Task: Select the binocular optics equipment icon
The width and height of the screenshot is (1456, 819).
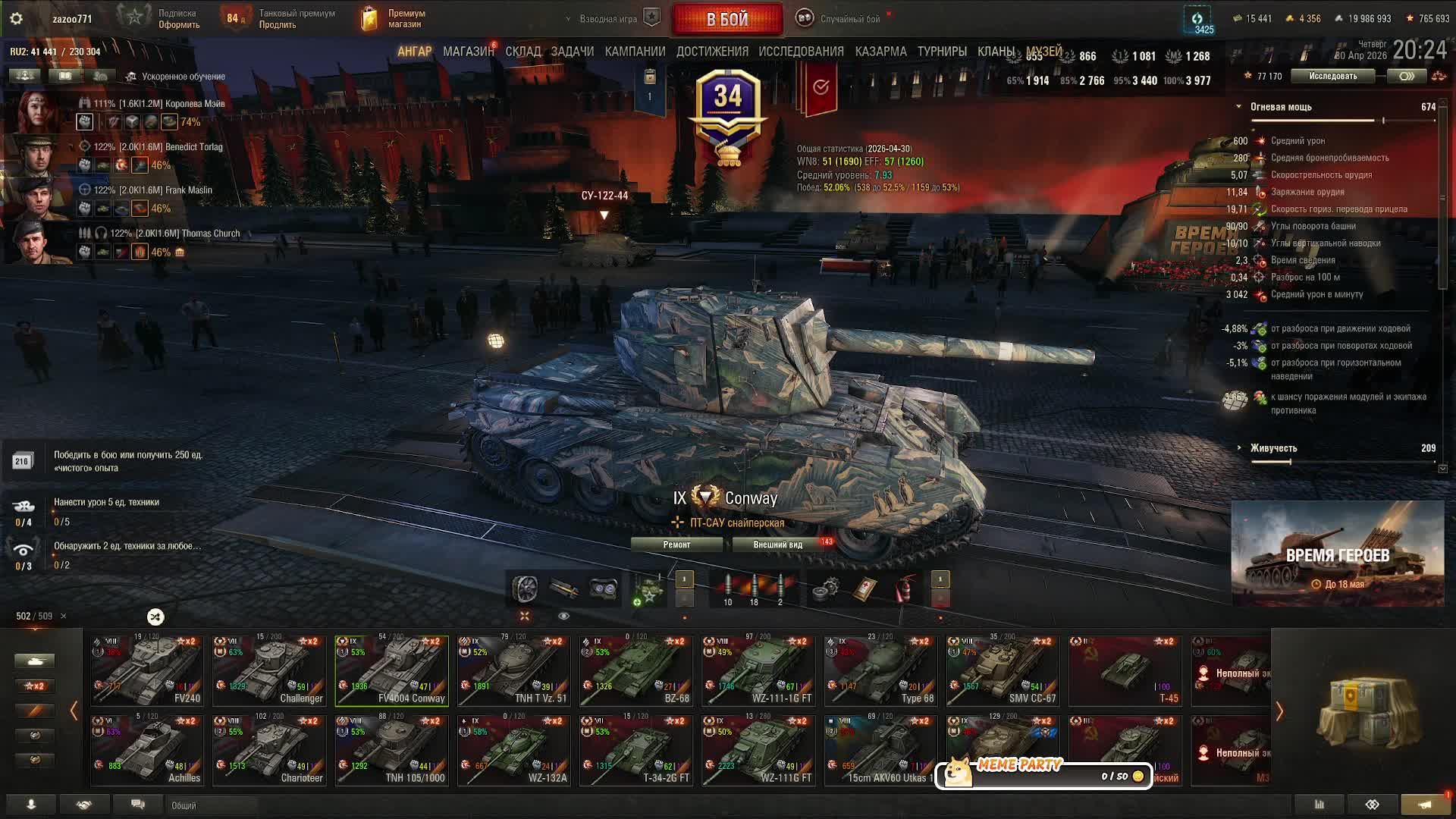Action: 604,589
